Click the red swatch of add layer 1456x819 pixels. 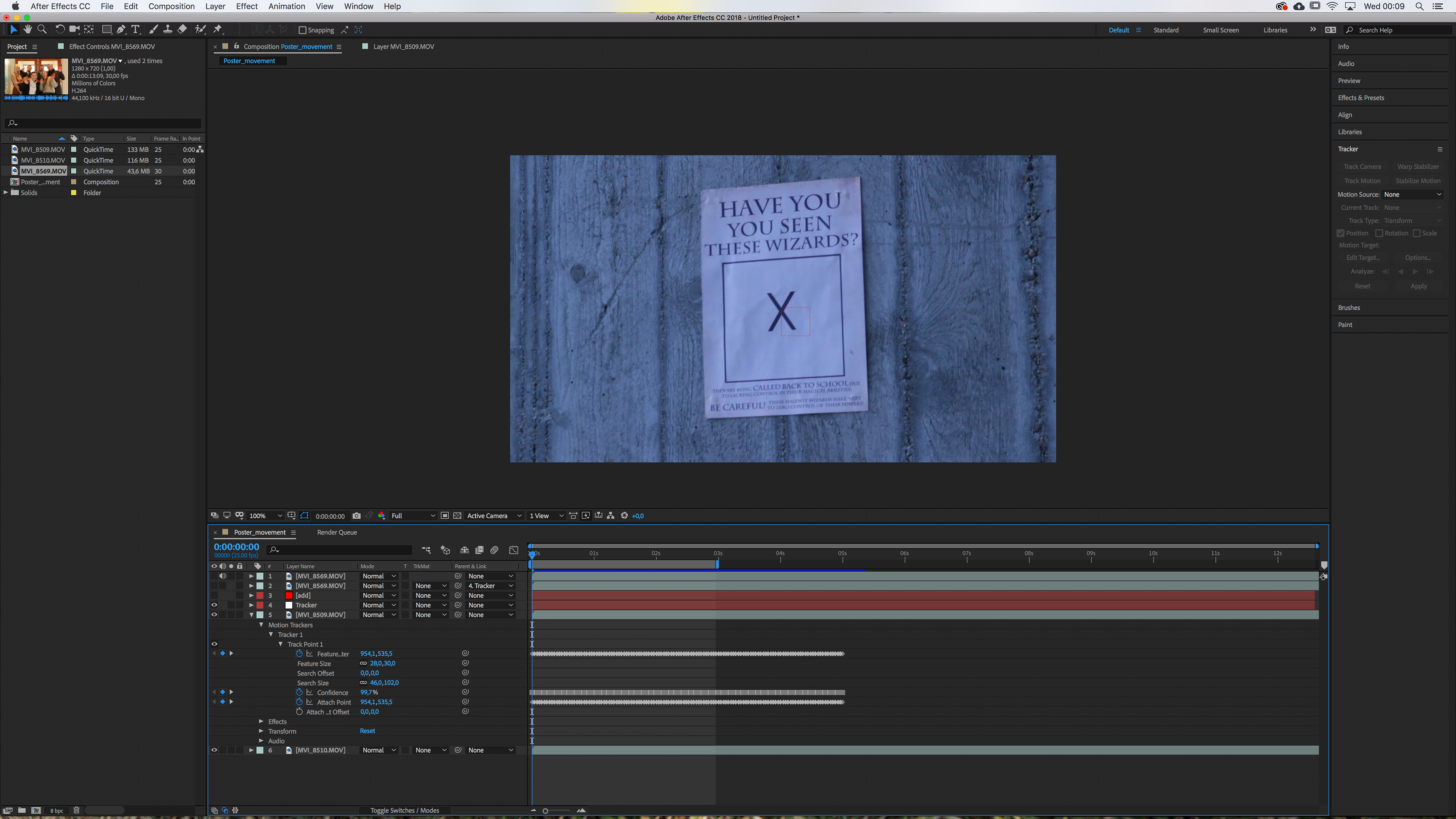pos(289,595)
